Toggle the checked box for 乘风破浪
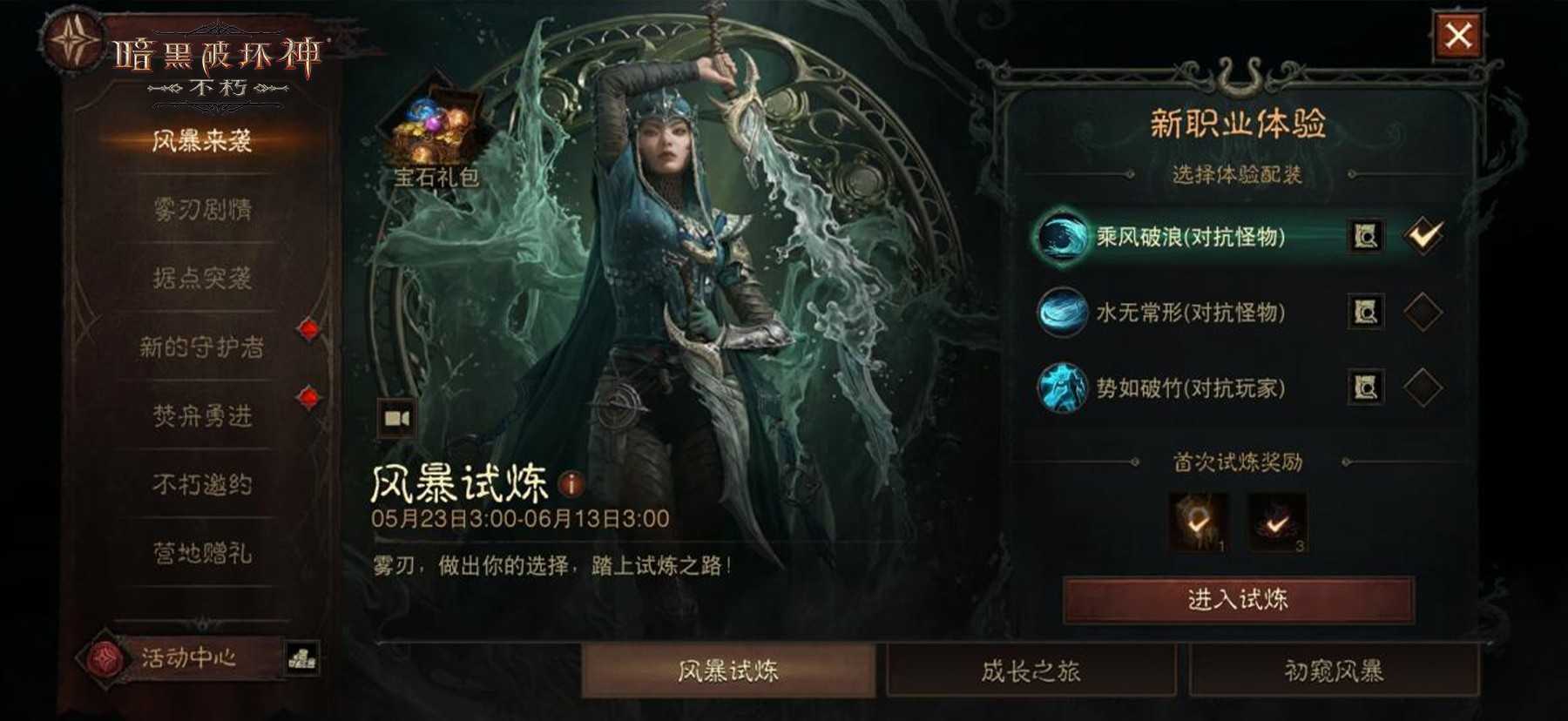Screen dimensions: 1568x721 click(x=1423, y=235)
